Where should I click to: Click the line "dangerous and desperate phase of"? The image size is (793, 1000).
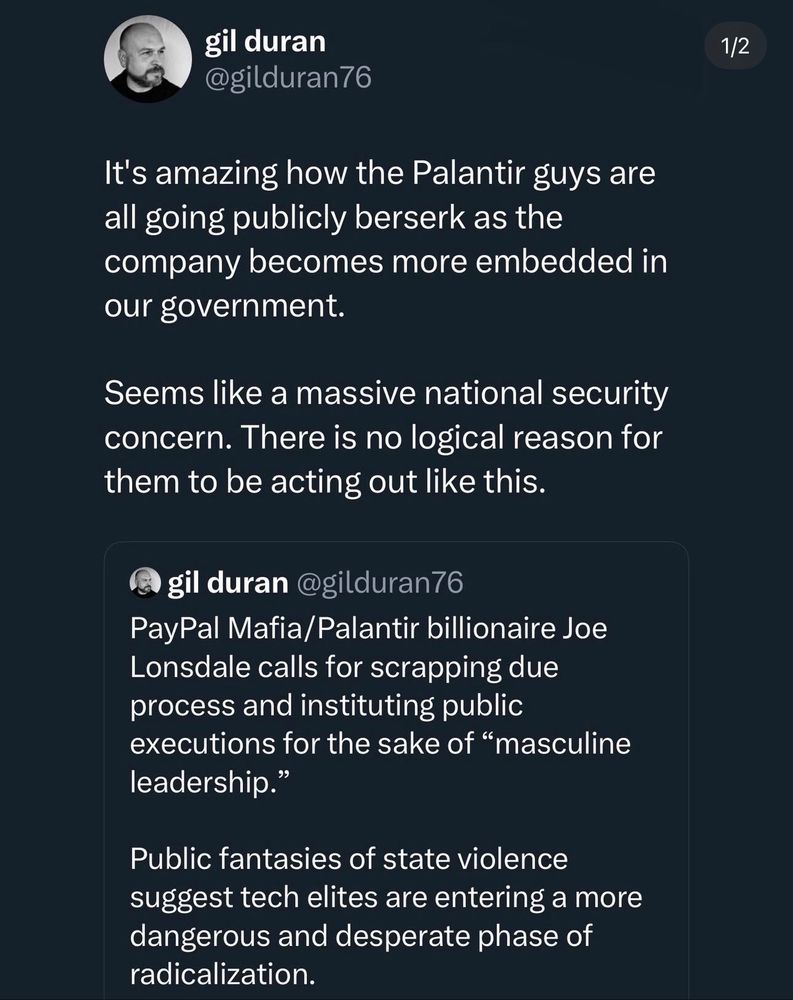pyautogui.click(x=361, y=935)
